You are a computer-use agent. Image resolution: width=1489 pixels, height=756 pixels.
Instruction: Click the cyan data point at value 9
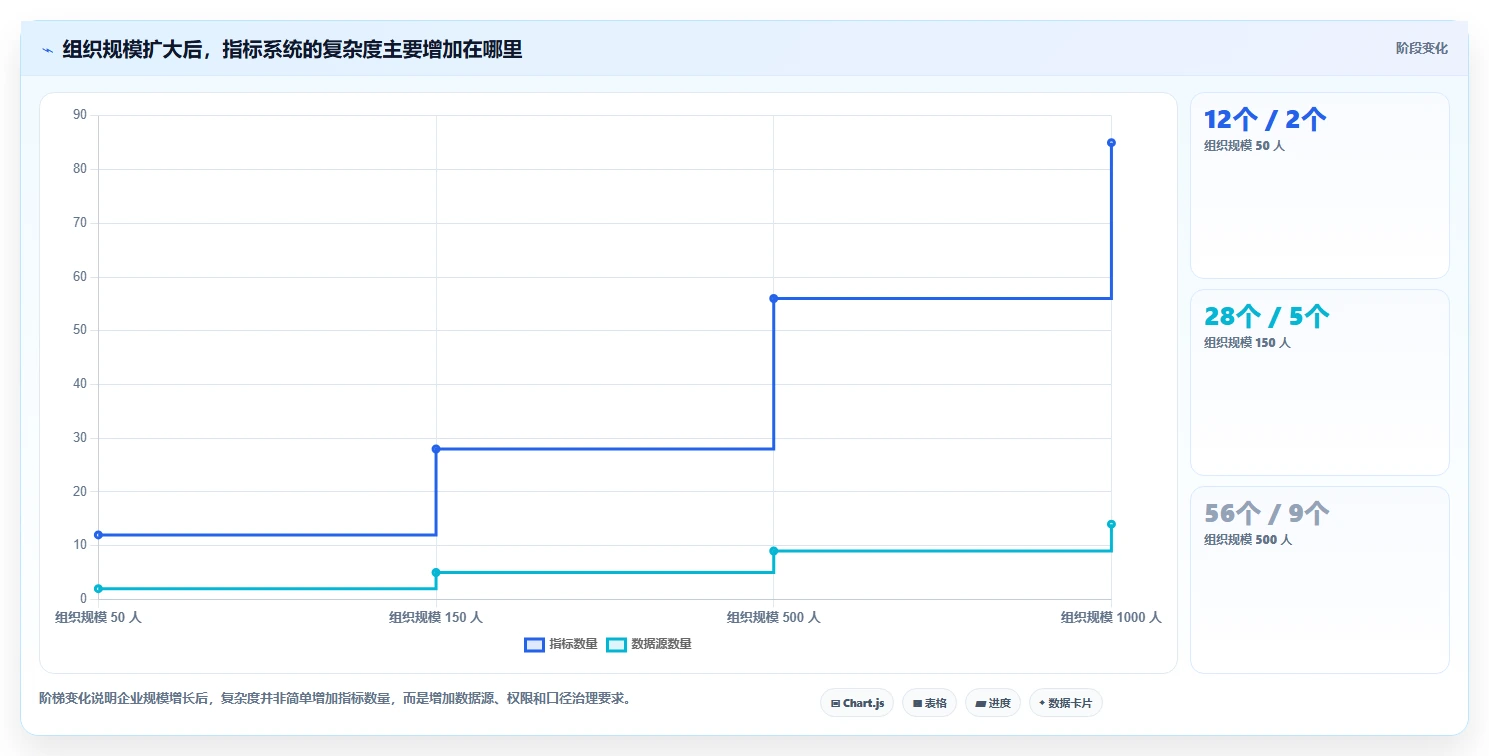pyautogui.click(x=774, y=551)
